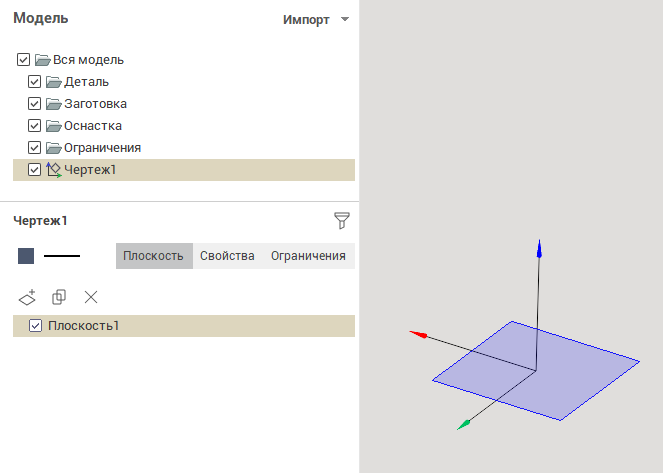Select the Плоскость tab button
The image size is (663, 473).
coord(153,256)
